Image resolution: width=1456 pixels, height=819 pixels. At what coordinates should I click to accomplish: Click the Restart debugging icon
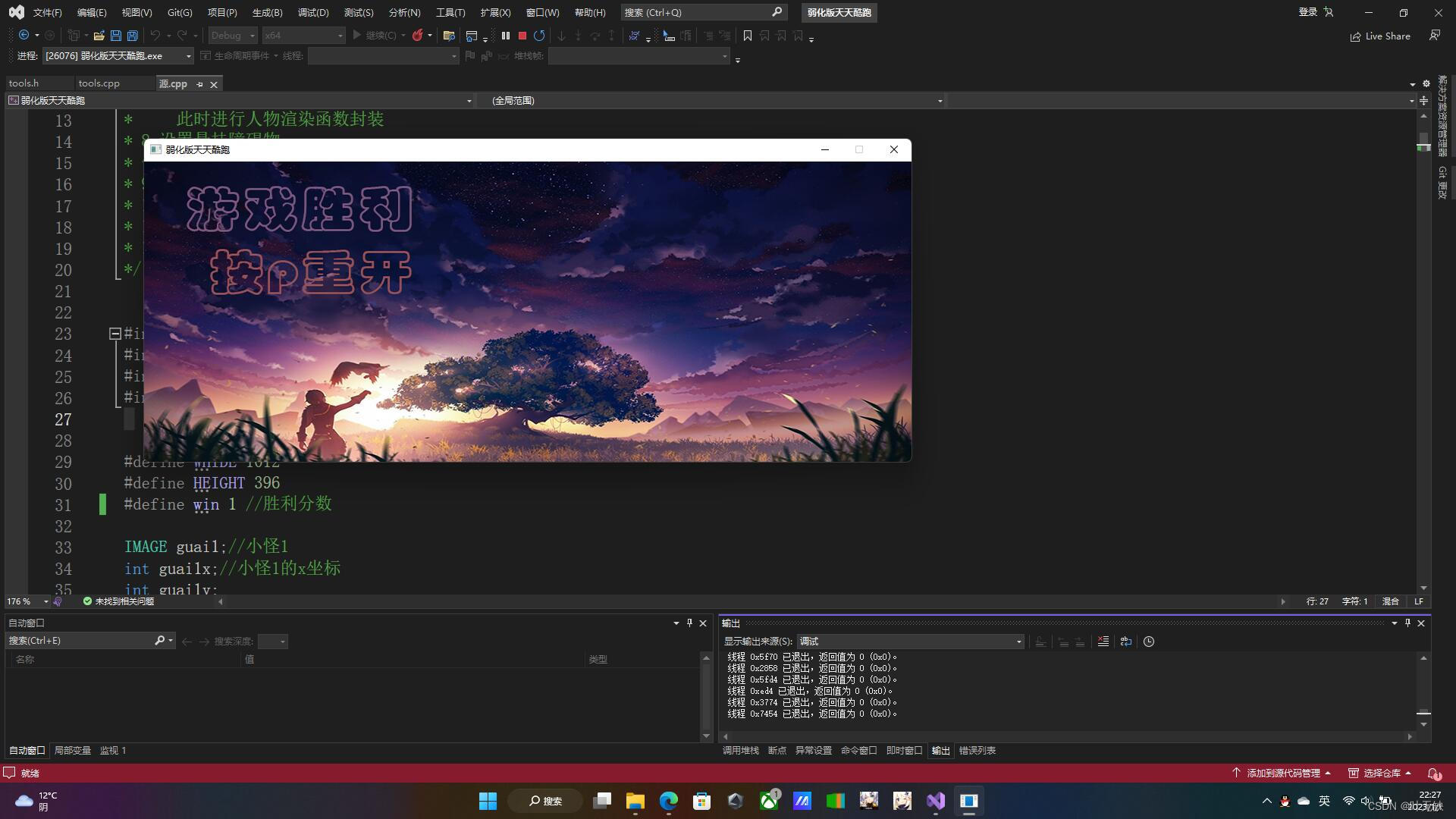click(539, 36)
